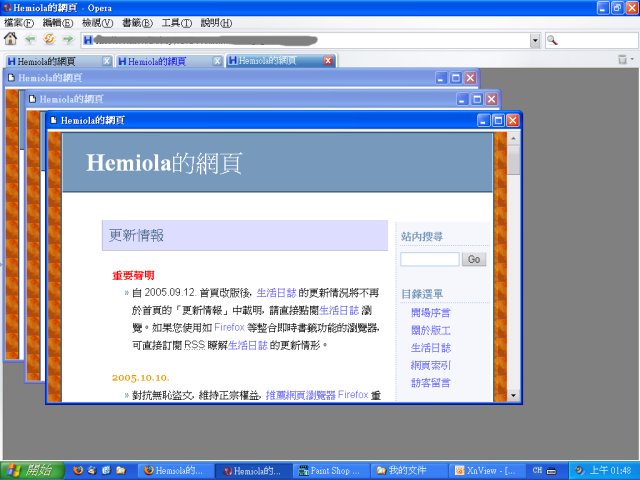Open Paint Shop in the taskbar
The height and width of the screenshot is (480, 640).
[328, 469]
